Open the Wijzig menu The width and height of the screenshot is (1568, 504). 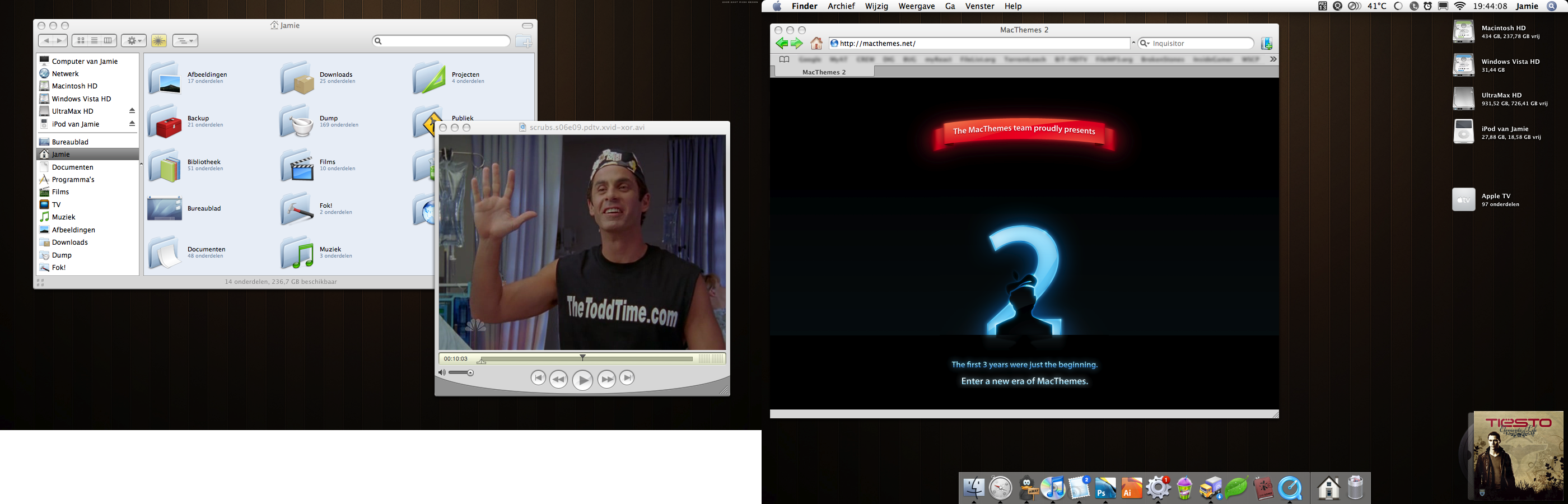click(876, 6)
